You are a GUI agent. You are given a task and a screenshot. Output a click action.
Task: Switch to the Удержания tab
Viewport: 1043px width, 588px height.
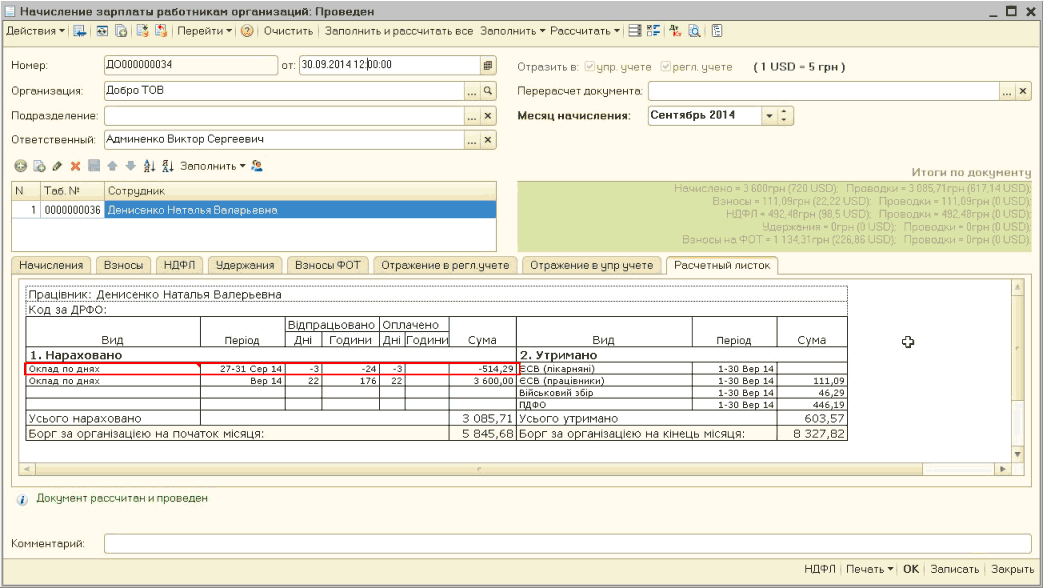(x=245, y=265)
